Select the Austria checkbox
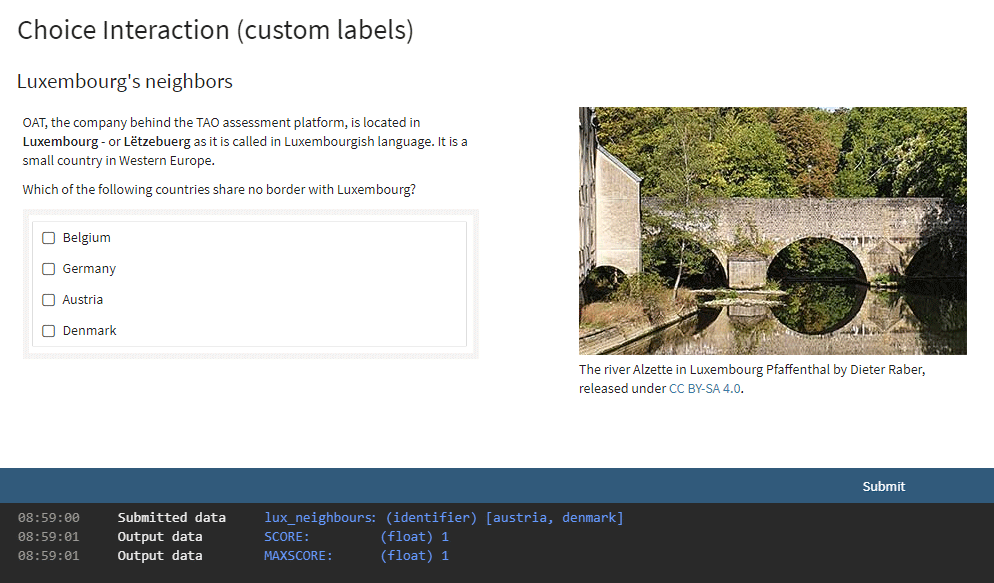994x583 pixels. coord(48,300)
